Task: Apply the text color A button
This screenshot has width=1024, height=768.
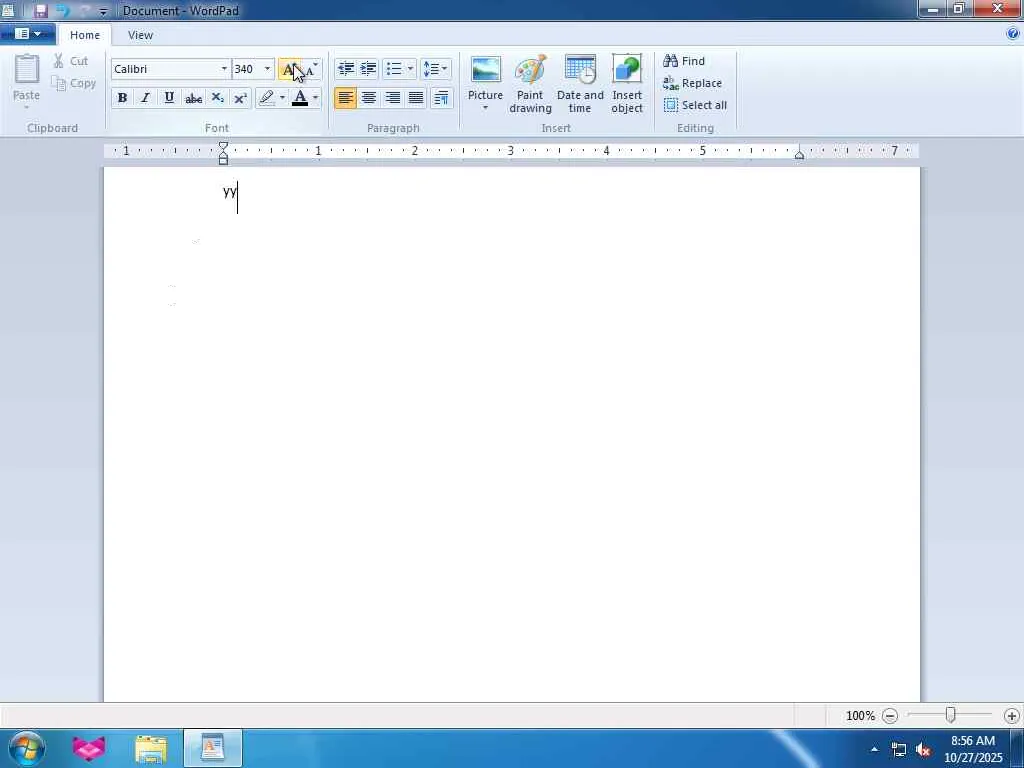Action: pos(300,98)
